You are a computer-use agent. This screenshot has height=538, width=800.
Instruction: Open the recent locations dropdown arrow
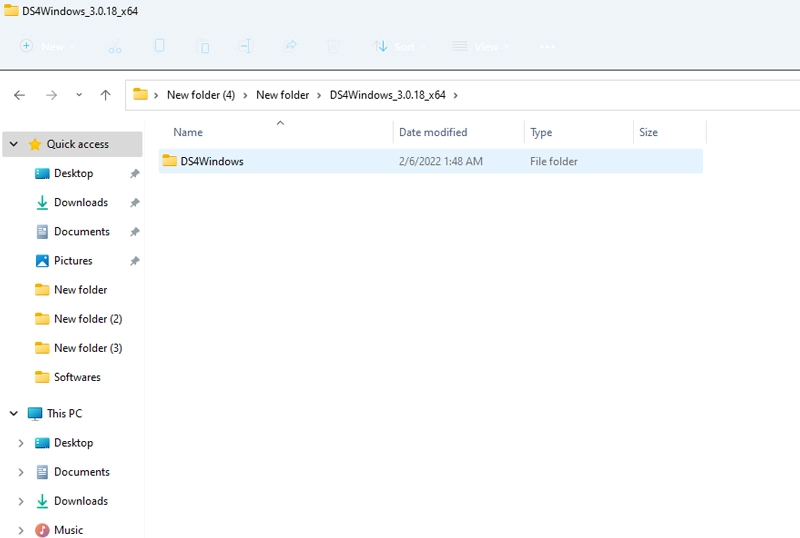[x=79, y=95]
